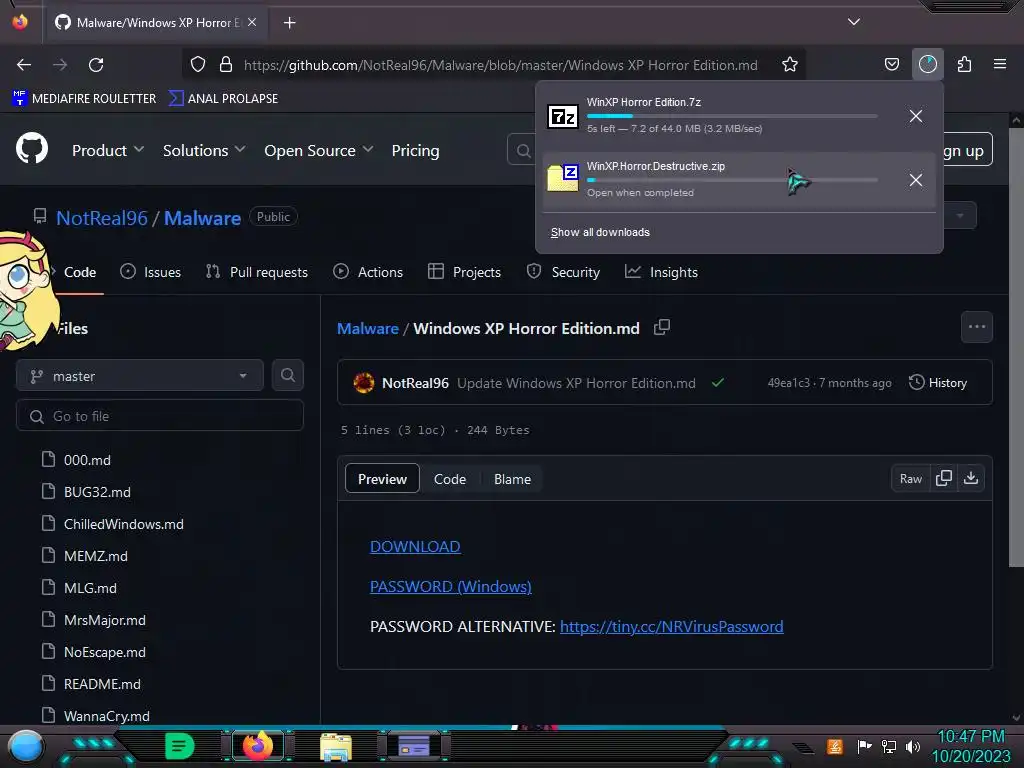
Task: Open the Actions tab
Action: (x=368, y=272)
